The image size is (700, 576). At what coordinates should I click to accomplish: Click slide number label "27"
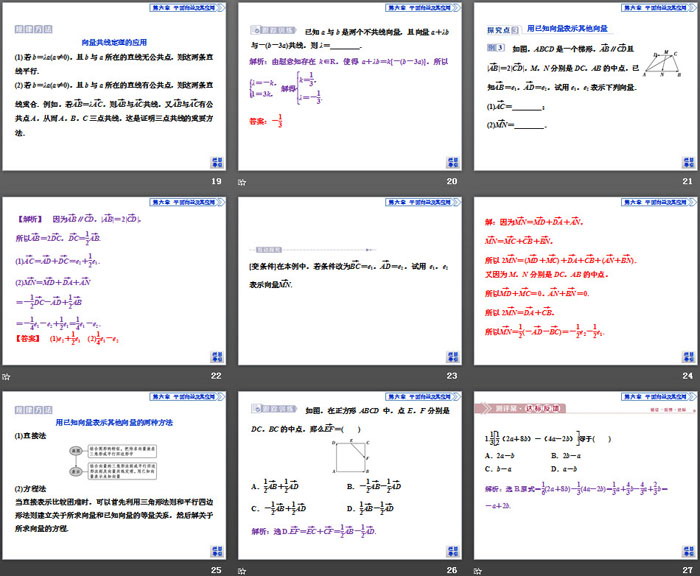tap(688, 570)
